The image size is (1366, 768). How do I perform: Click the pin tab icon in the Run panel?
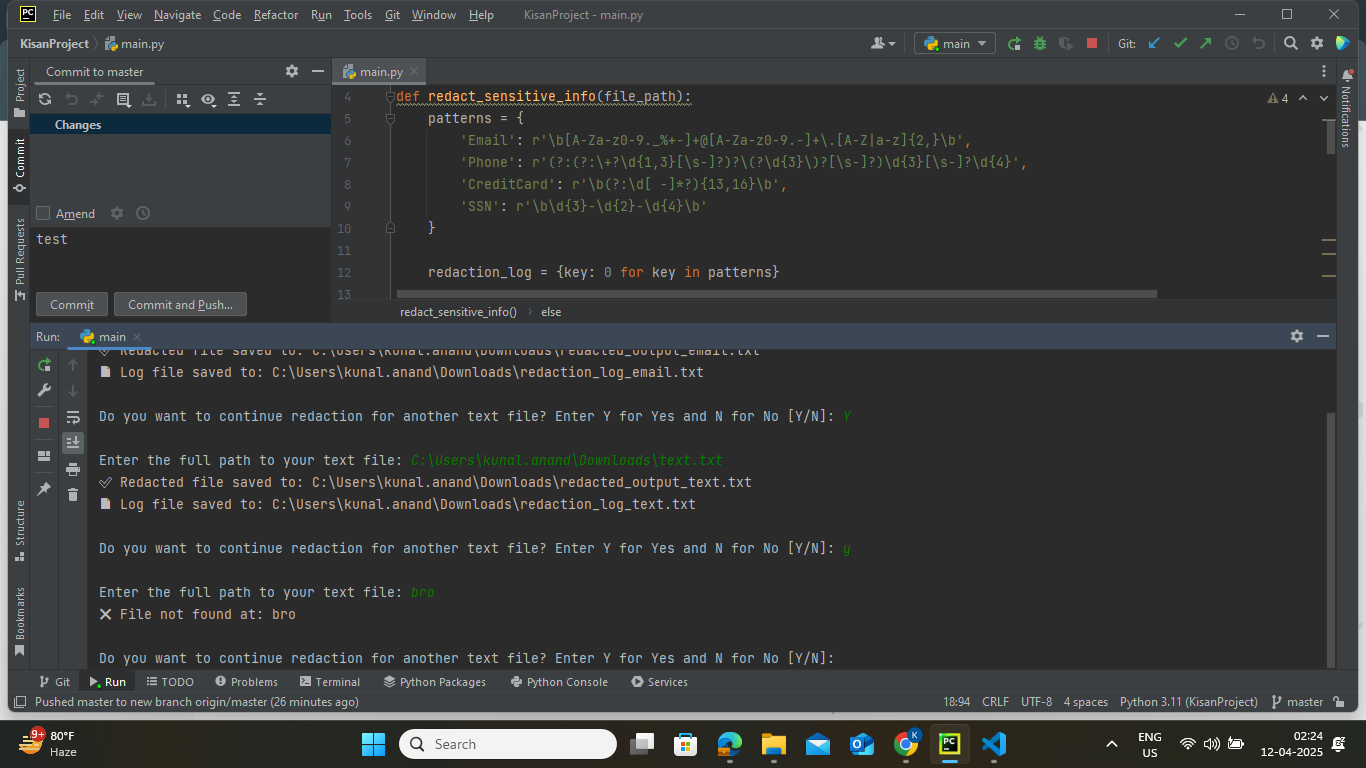pyautogui.click(x=44, y=489)
